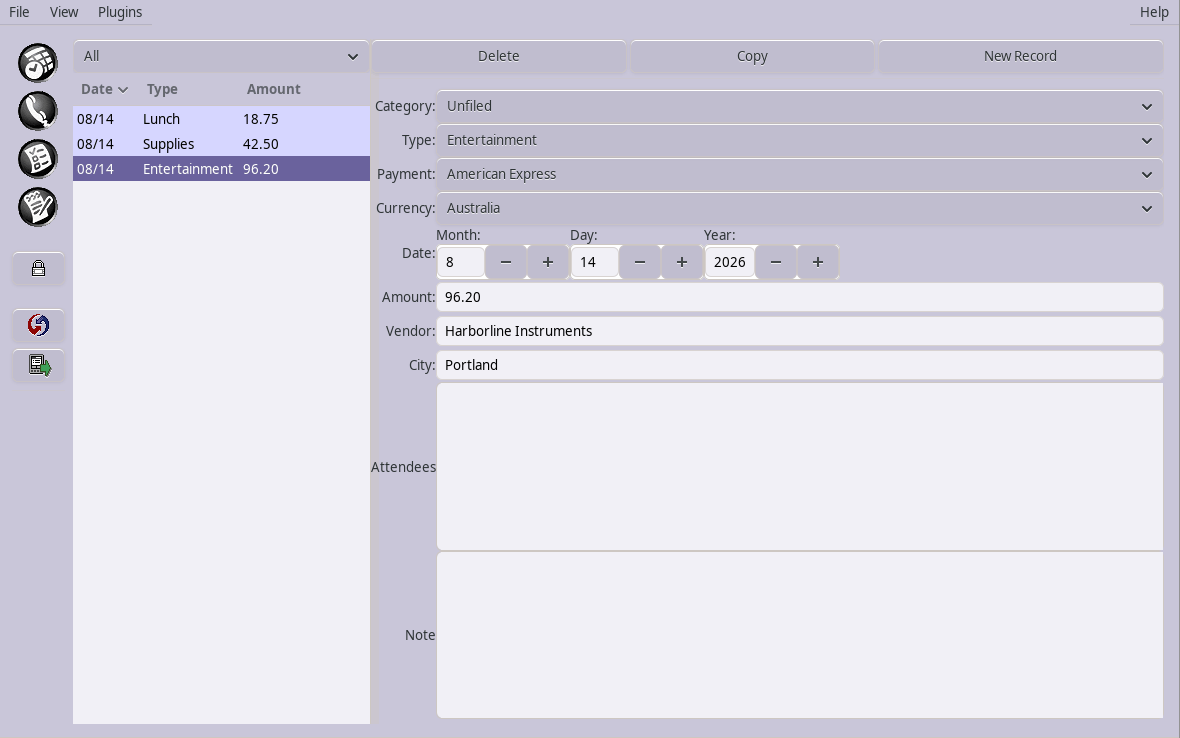Click inside the Note text area
This screenshot has height=738, width=1180.
click(x=800, y=635)
